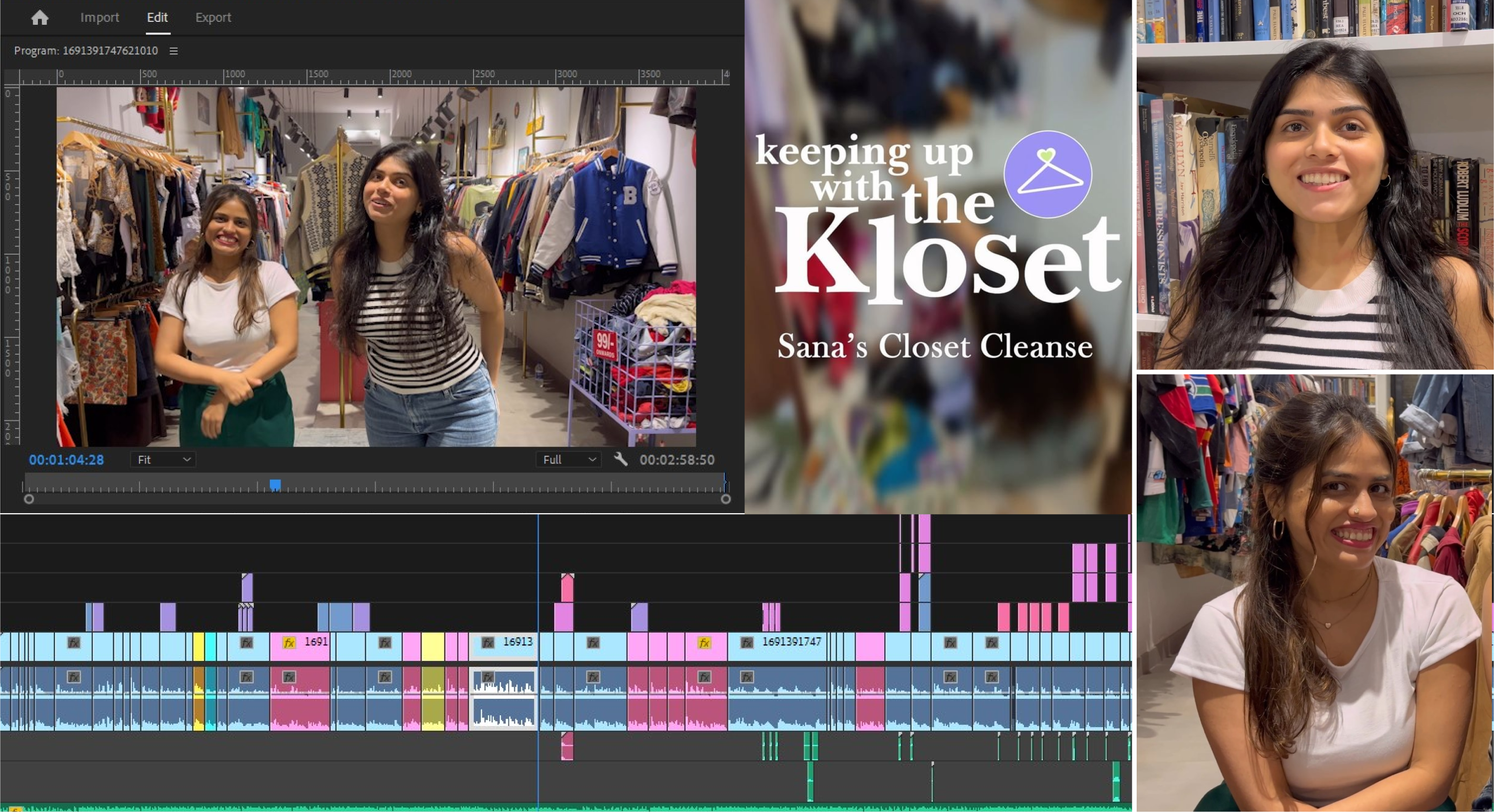The height and width of the screenshot is (812, 1494).
Task: Select the orange audio clip beside the teal clip
Action: tap(198, 698)
